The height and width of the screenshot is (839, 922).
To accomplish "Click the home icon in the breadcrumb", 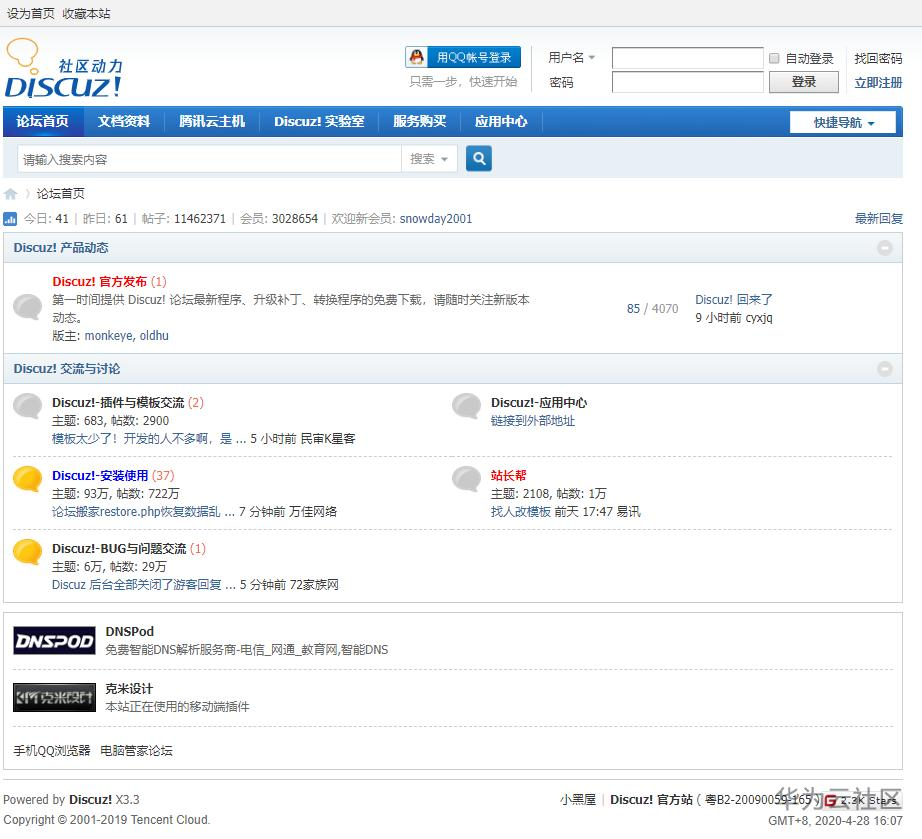I will coord(11,194).
